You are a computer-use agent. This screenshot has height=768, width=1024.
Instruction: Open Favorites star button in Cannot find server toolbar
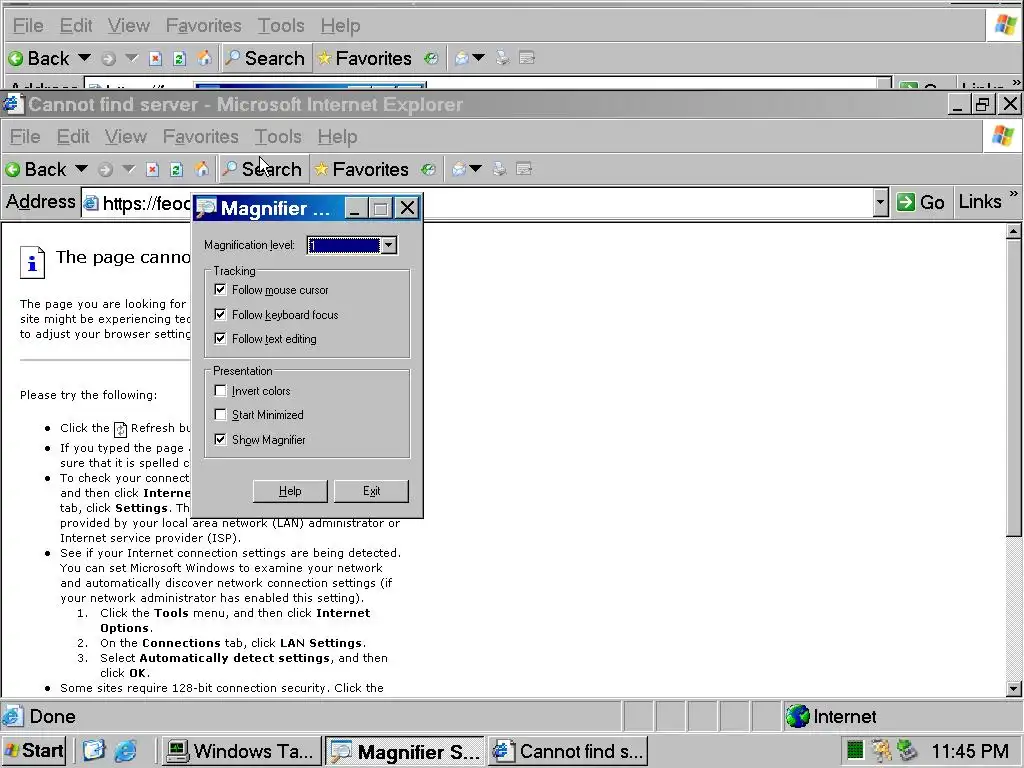click(361, 170)
